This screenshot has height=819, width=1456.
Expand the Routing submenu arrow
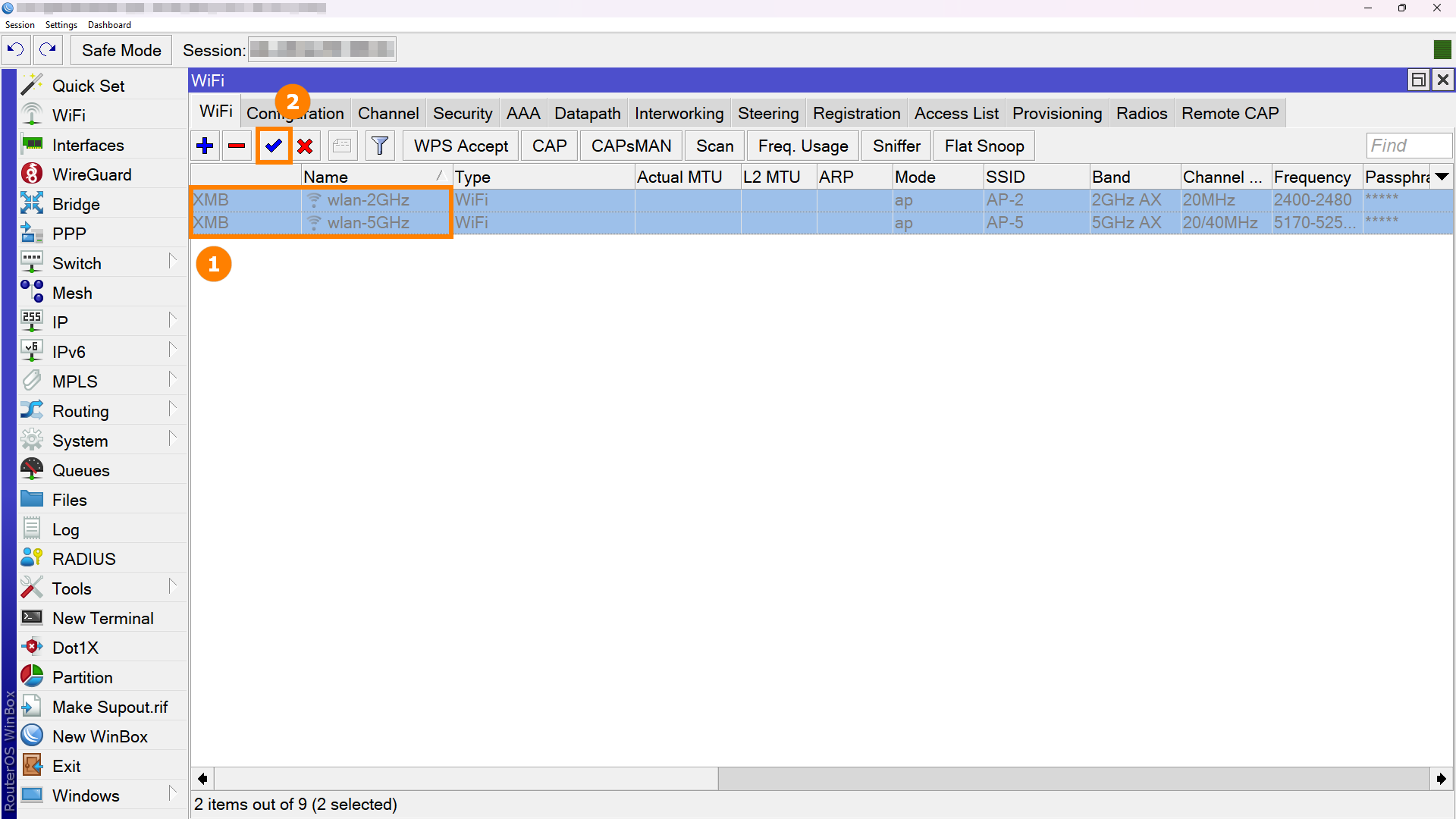pos(172,409)
